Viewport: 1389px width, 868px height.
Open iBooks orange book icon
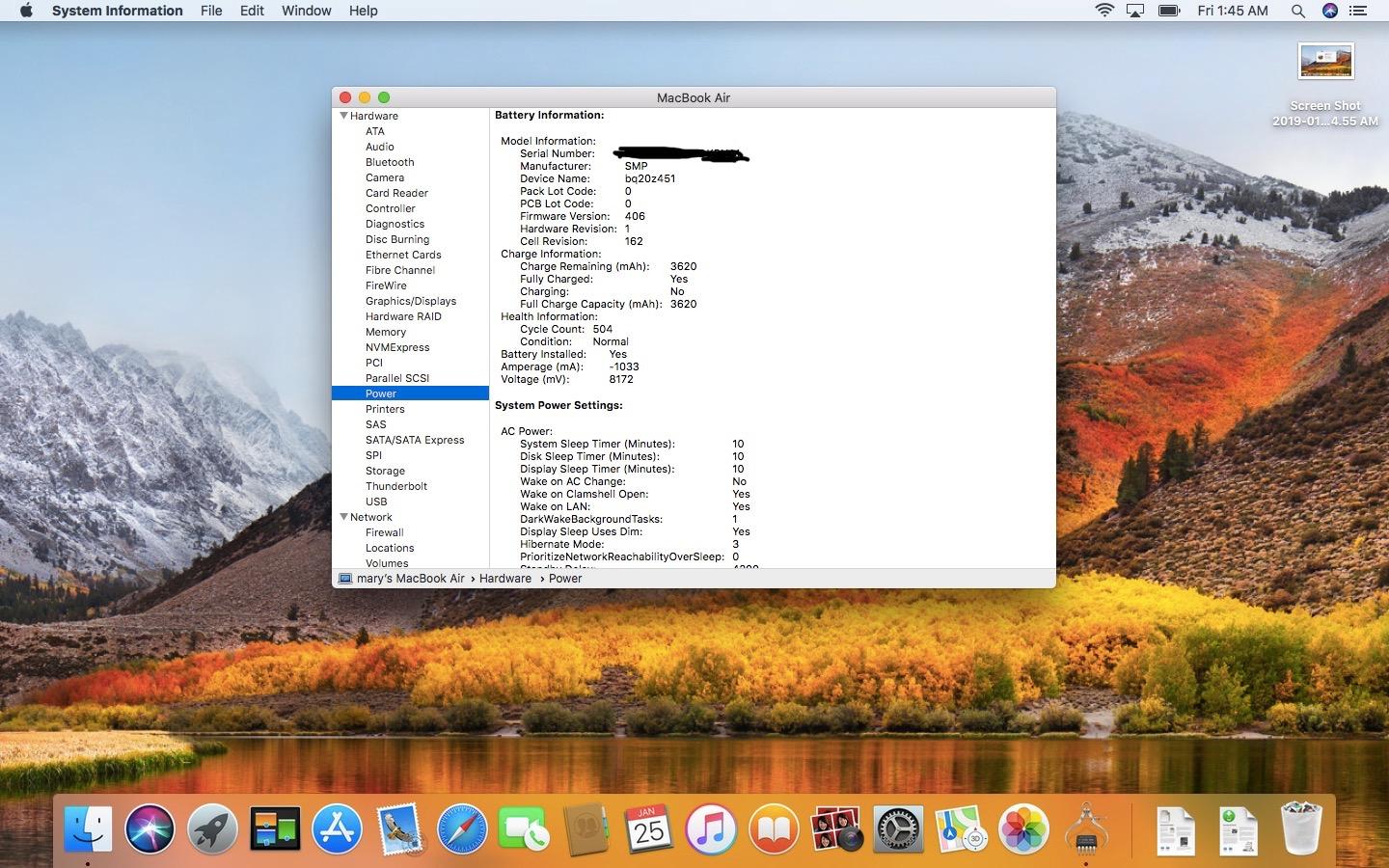pyautogui.click(x=774, y=828)
